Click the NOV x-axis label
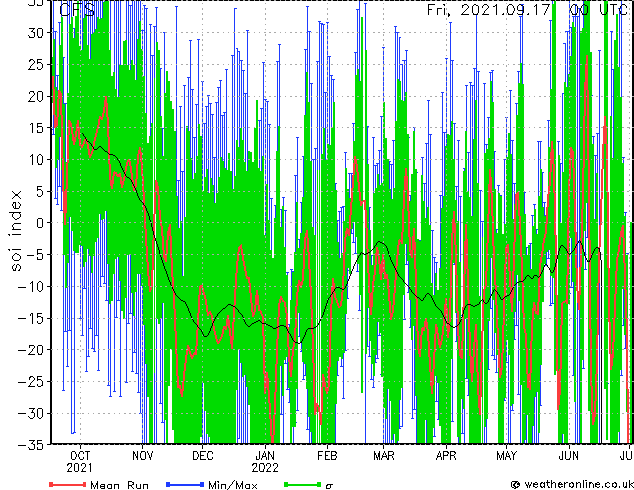Image resolution: width=634 pixels, height=490 pixels. [143, 456]
